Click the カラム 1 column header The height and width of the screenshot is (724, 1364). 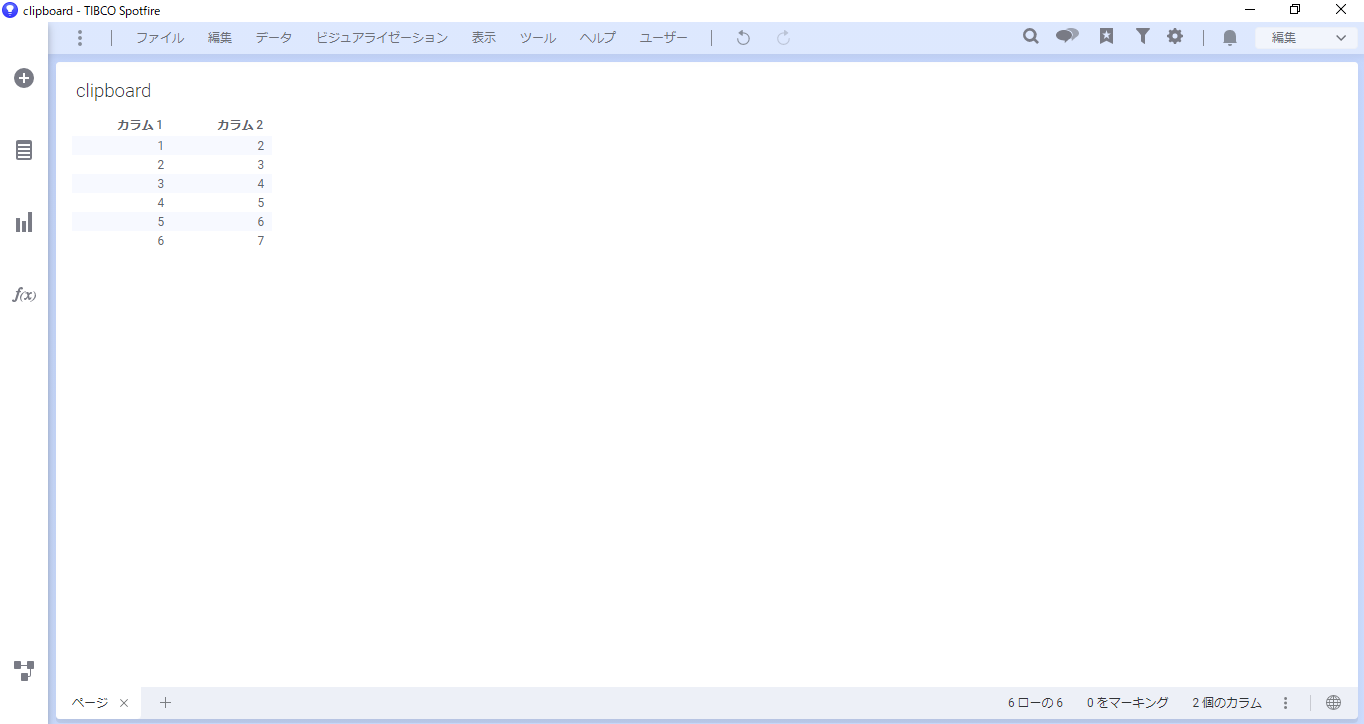tap(139, 125)
